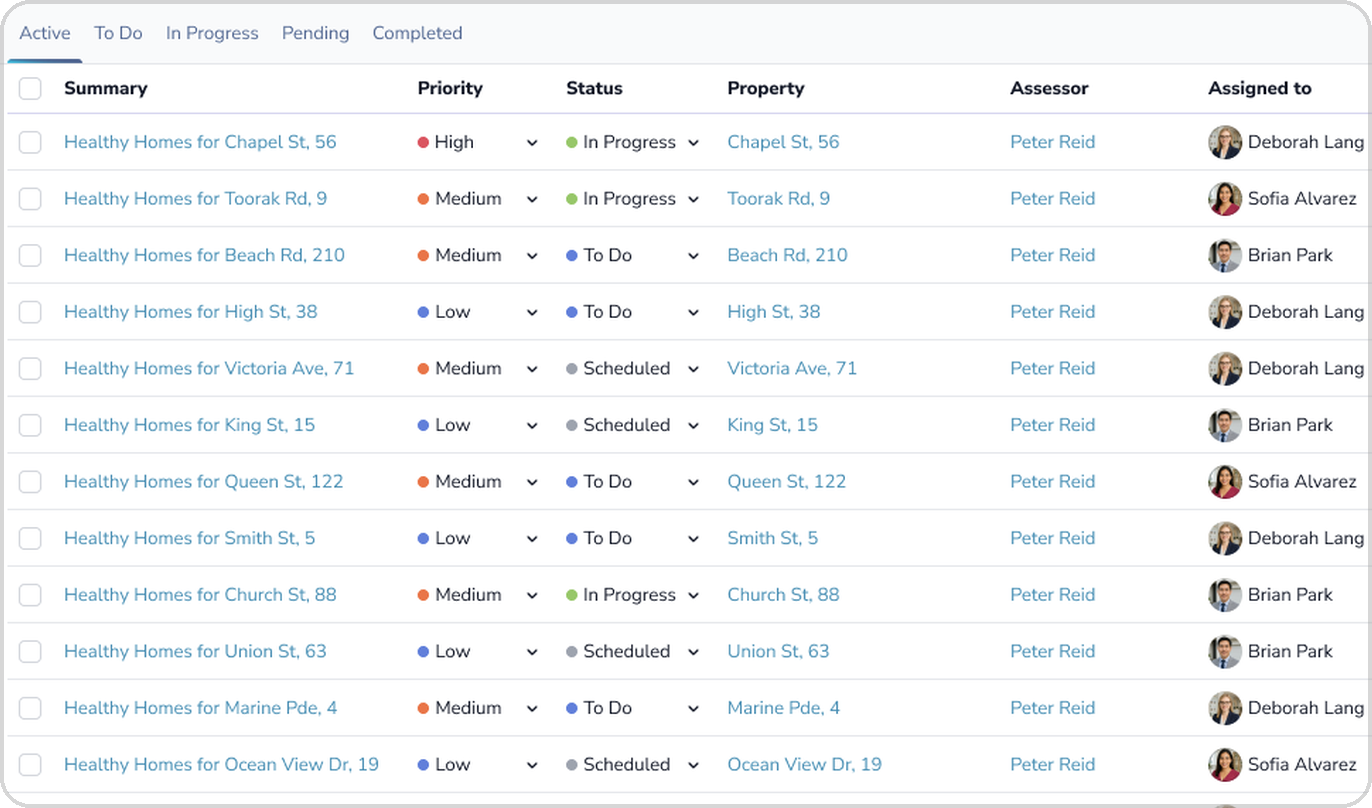
Task: Select the Active tab
Action: [45, 33]
